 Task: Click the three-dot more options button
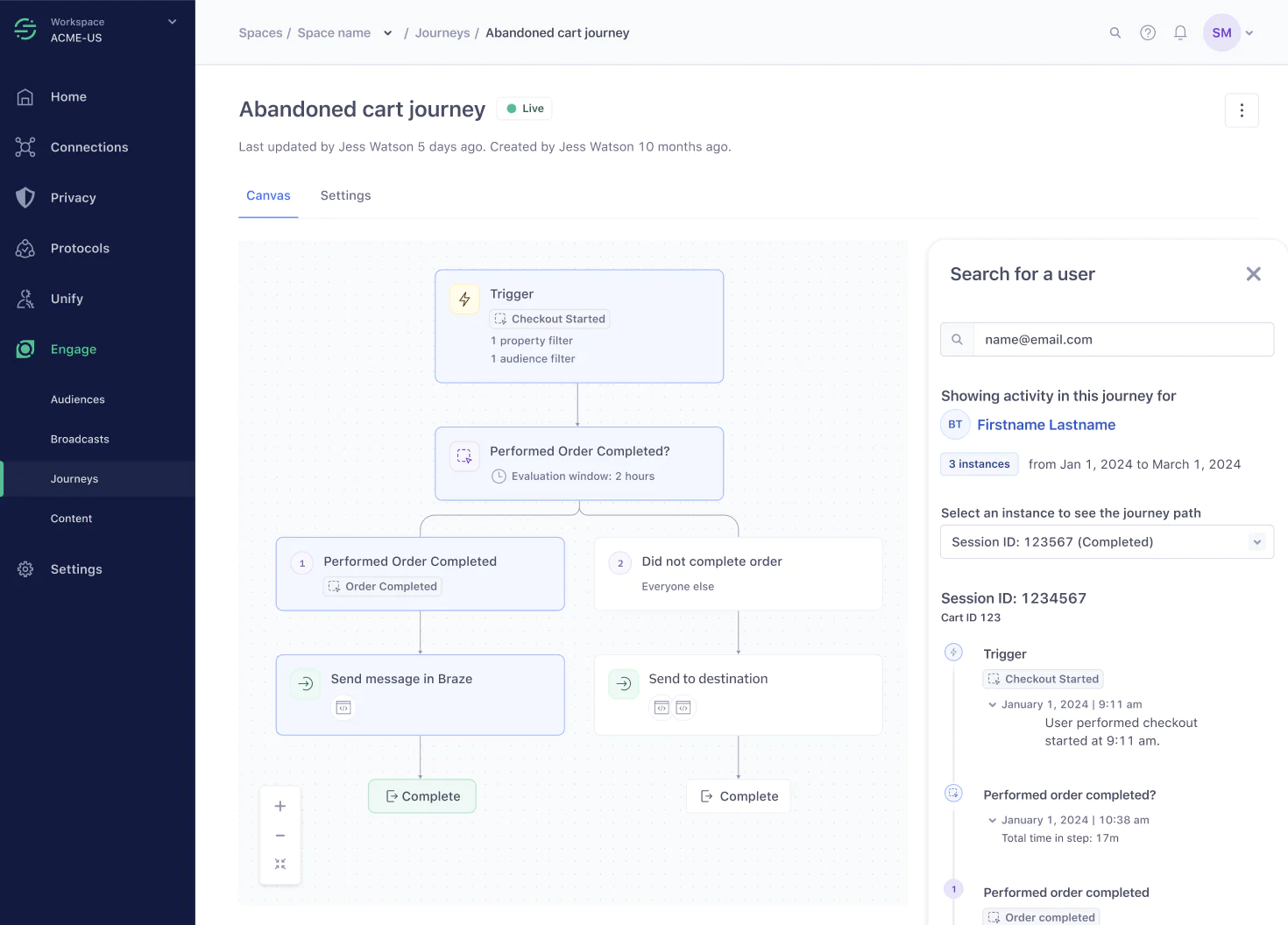[x=1242, y=110]
